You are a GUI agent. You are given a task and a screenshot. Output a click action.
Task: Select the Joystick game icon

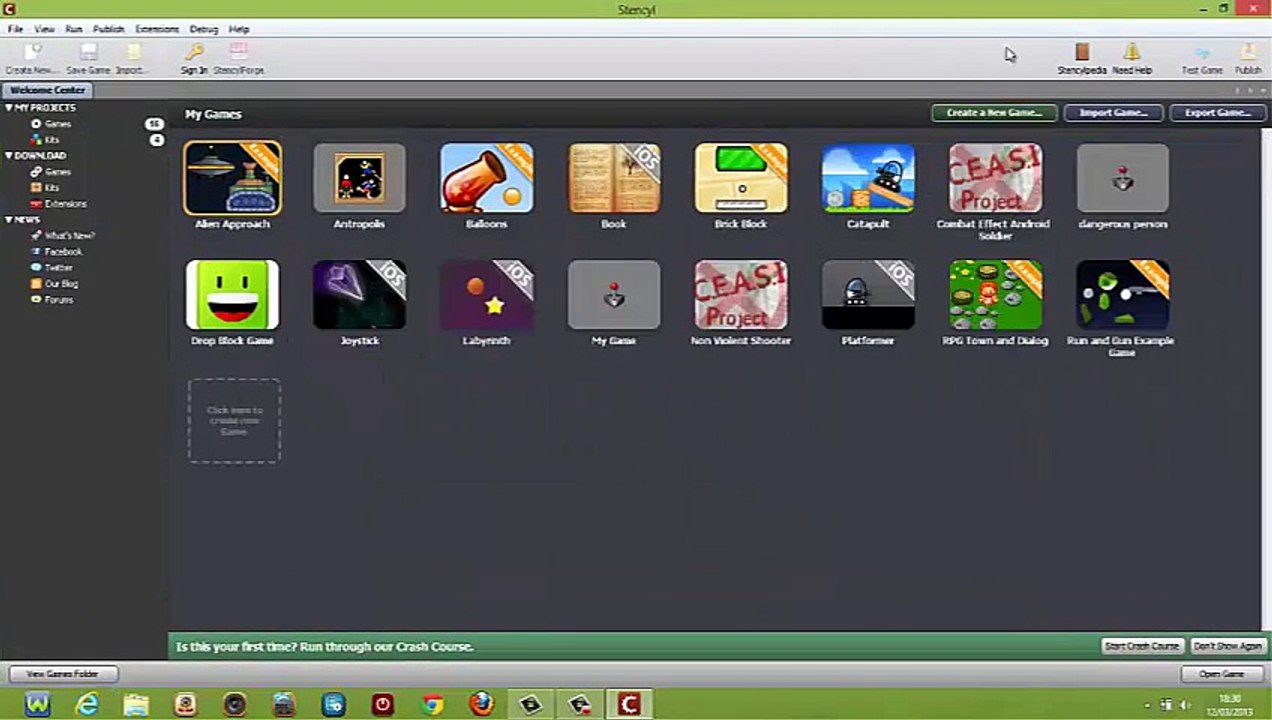coord(359,295)
